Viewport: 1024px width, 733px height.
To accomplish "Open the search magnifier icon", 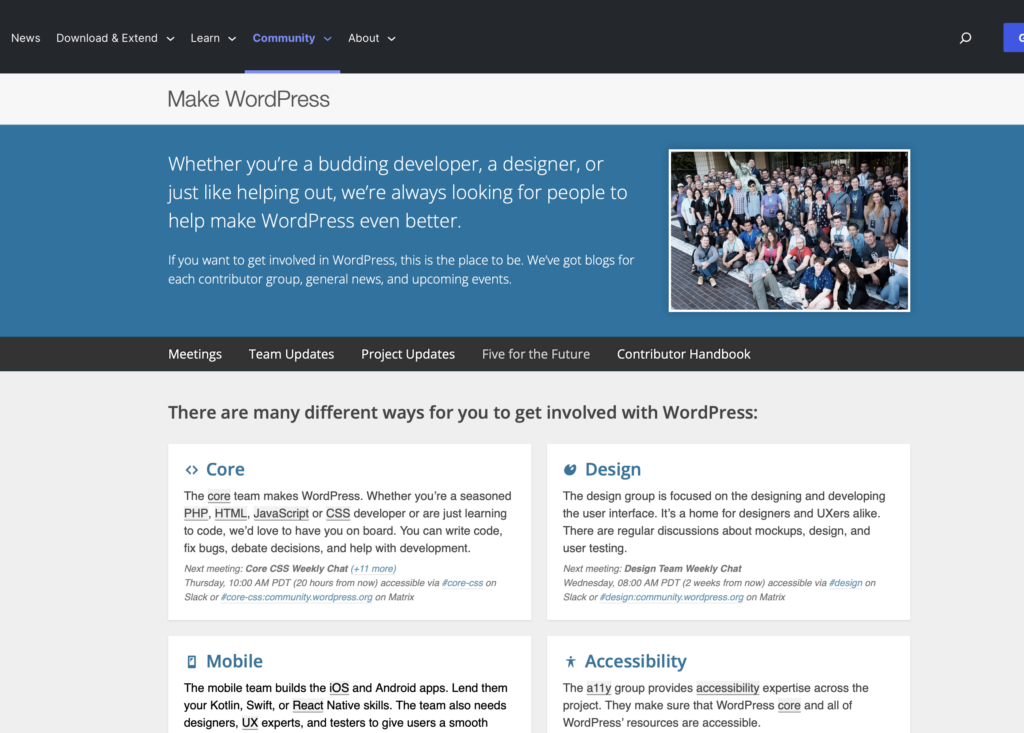I will [x=965, y=38].
